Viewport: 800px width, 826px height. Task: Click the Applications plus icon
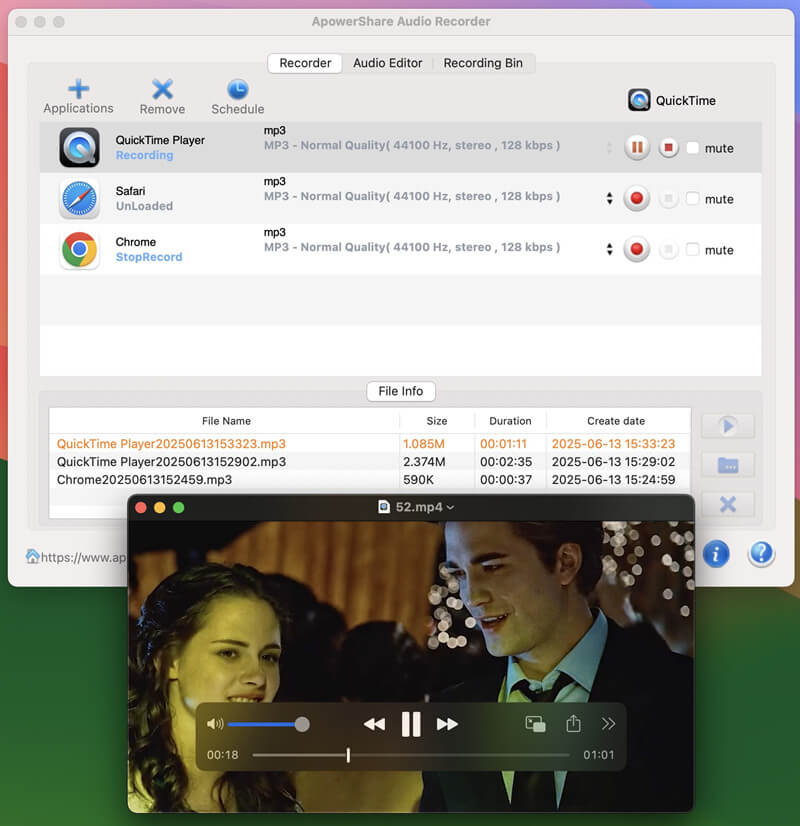[x=78, y=88]
